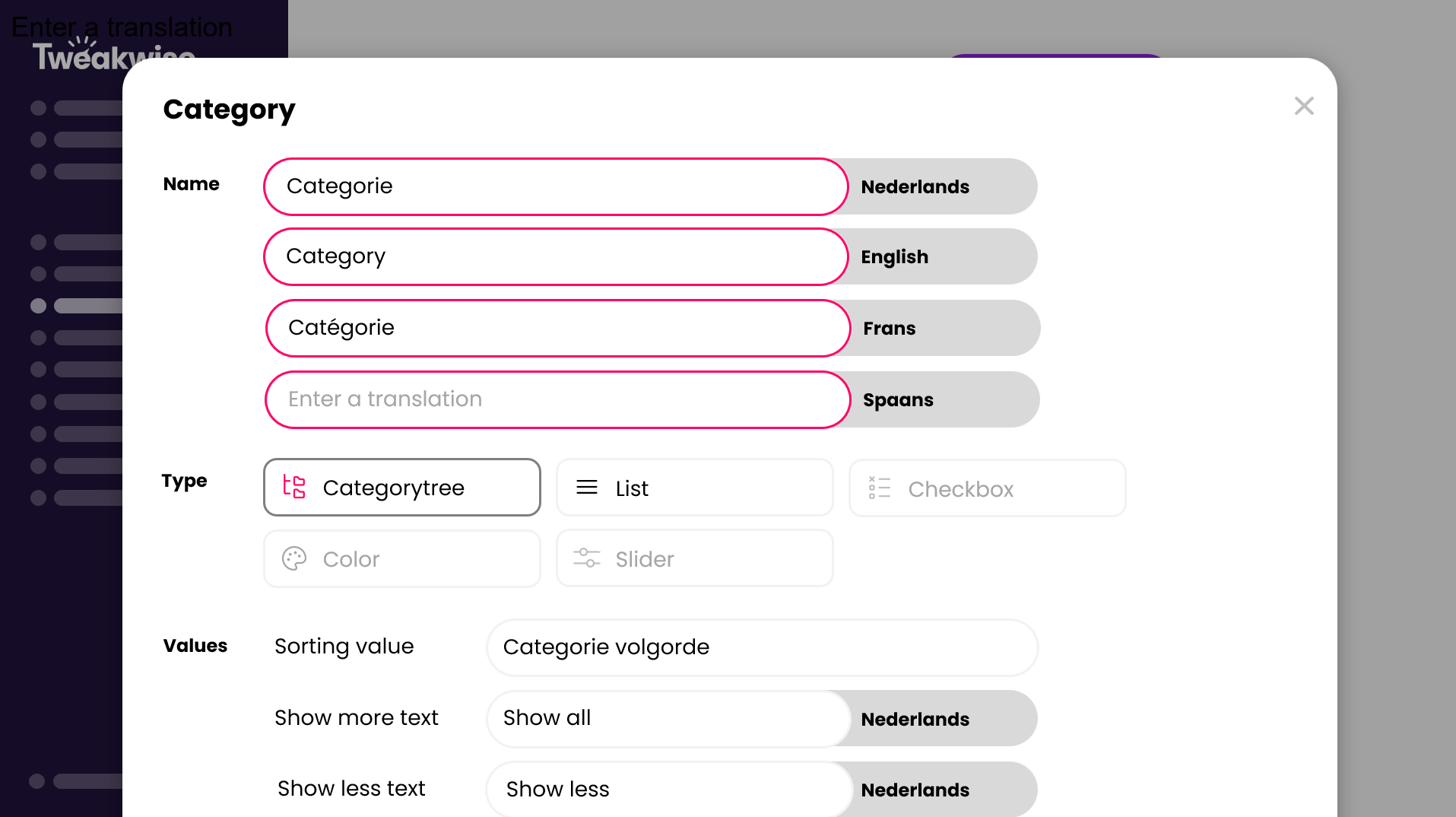
Task: Click the Categorytree tree icon
Action: 294,487
